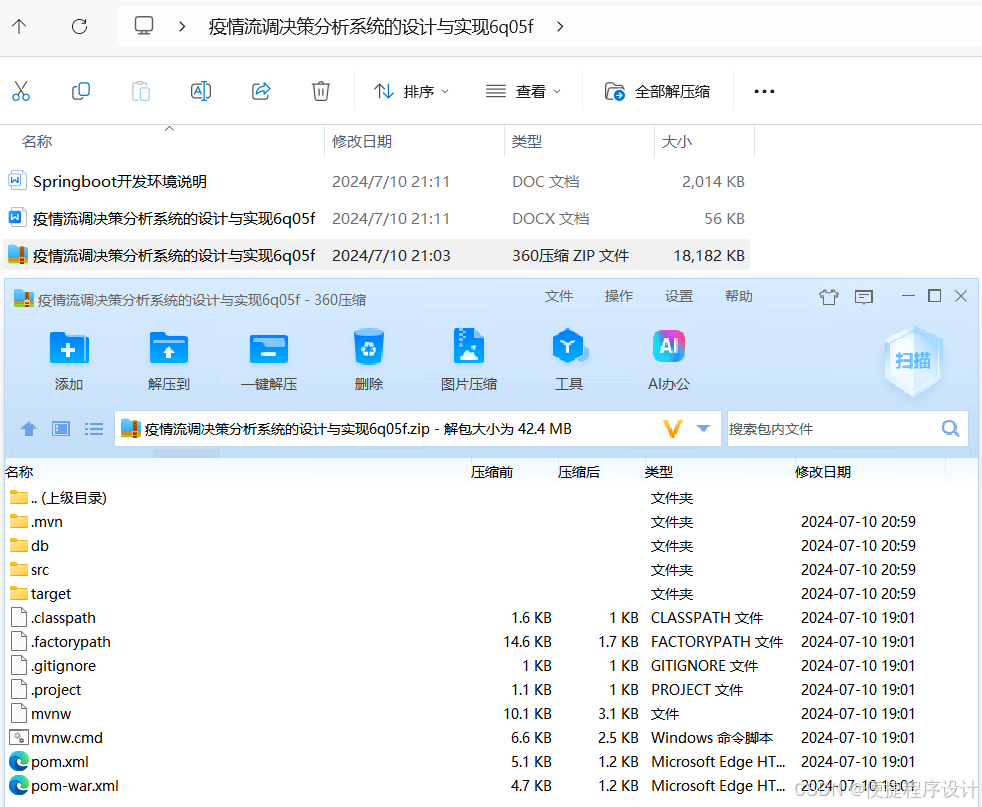Open the 操作 menu in 360压缩
The image size is (982, 807).
click(x=619, y=296)
